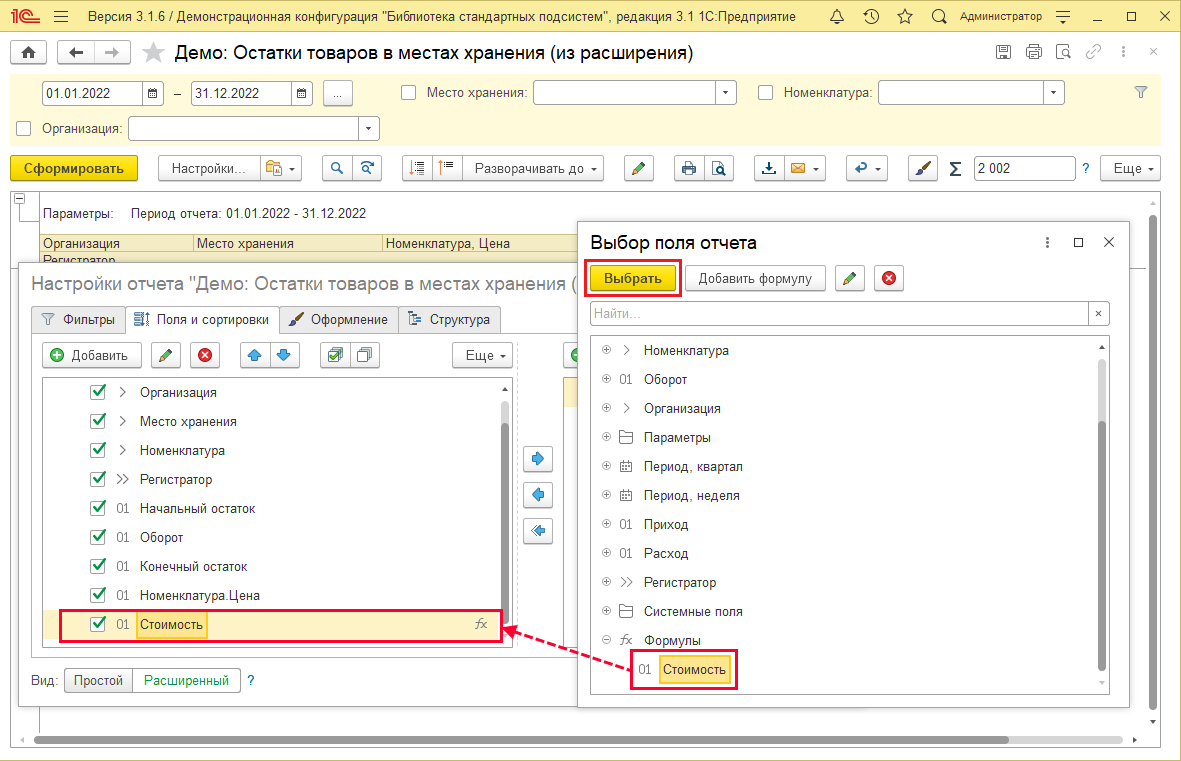Open the Организация filter dropdown list

pos(368,129)
